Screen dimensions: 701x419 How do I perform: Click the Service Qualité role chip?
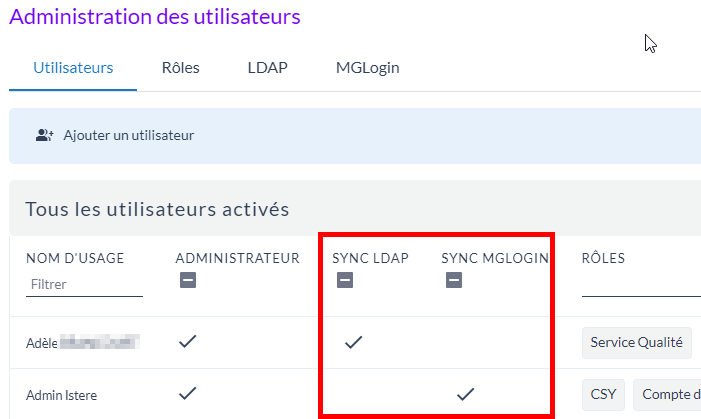[x=637, y=342]
